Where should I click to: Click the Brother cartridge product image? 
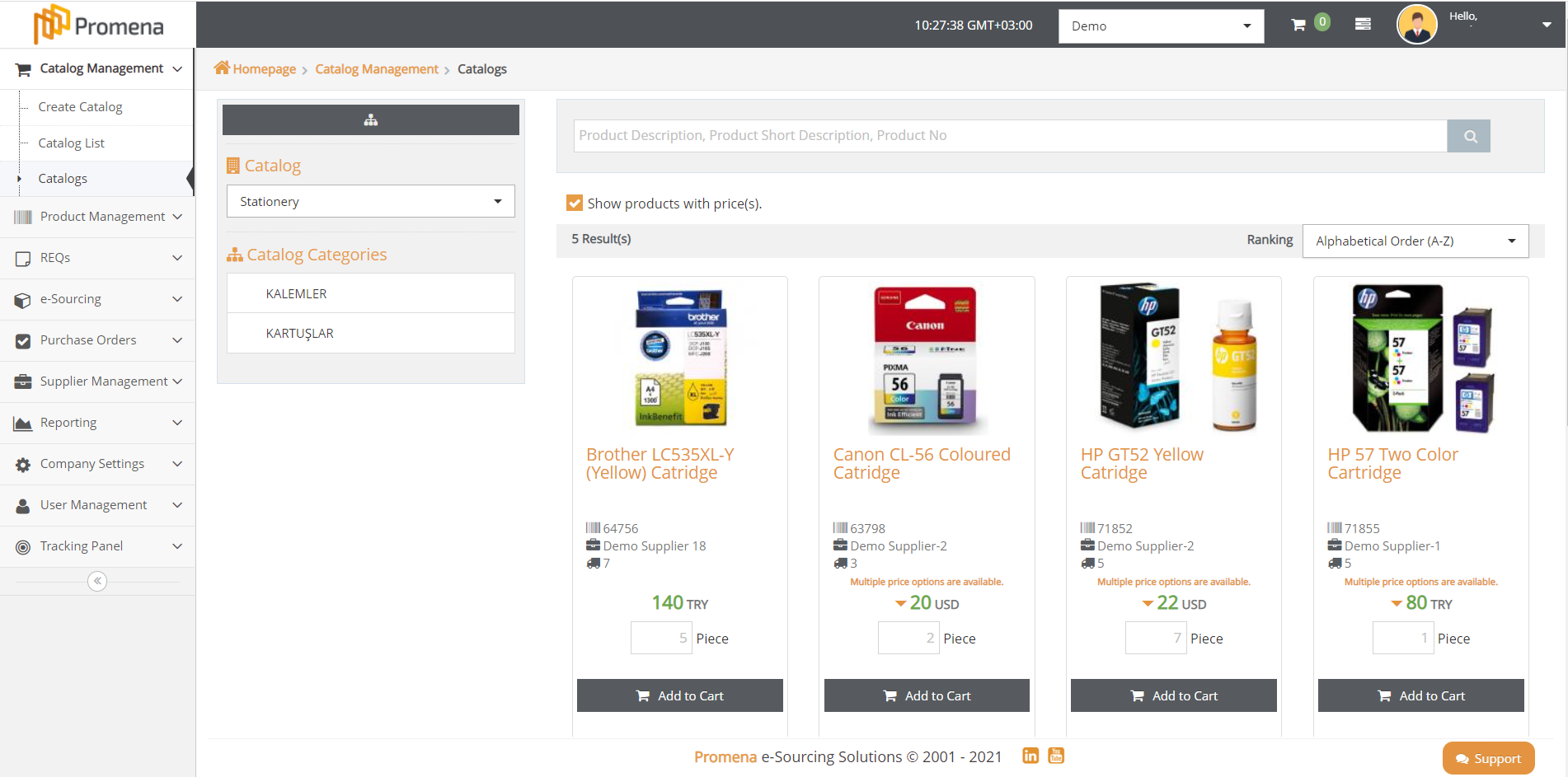click(x=680, y=358)
